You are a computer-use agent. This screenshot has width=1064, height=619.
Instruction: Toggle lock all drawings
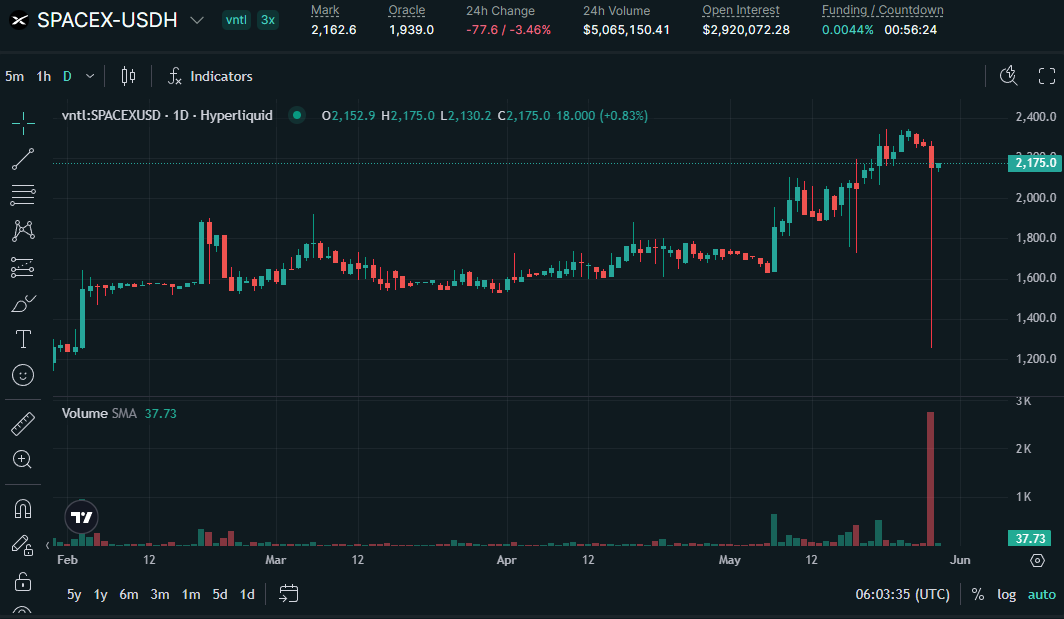pyautogui.click(x=23, y=582)
